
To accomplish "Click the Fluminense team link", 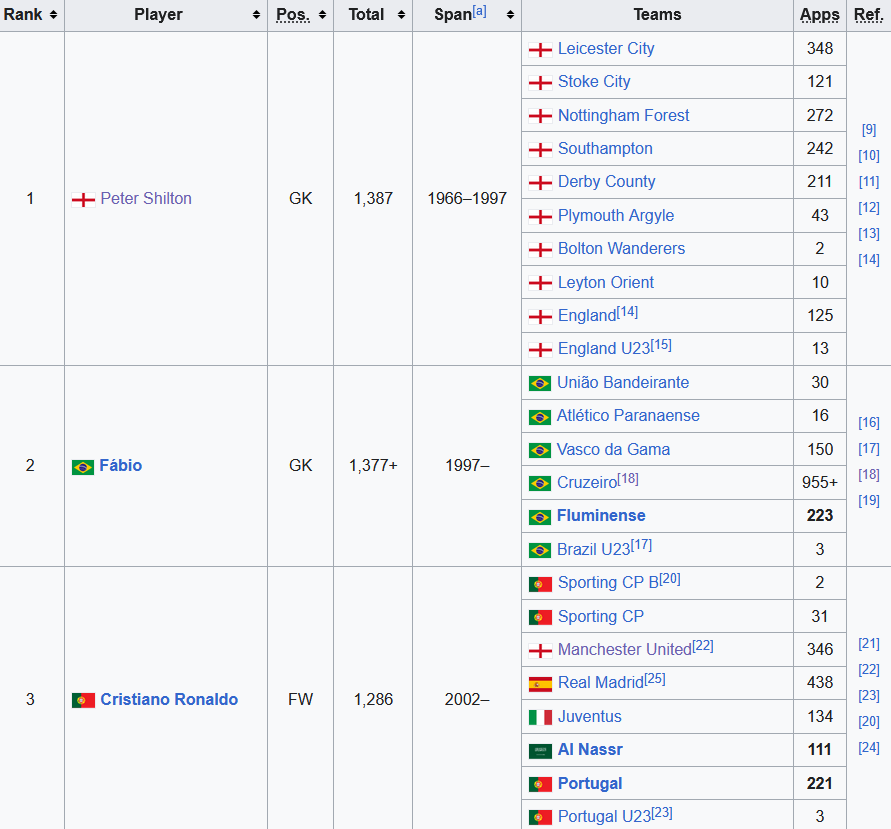I will (601, 515).
